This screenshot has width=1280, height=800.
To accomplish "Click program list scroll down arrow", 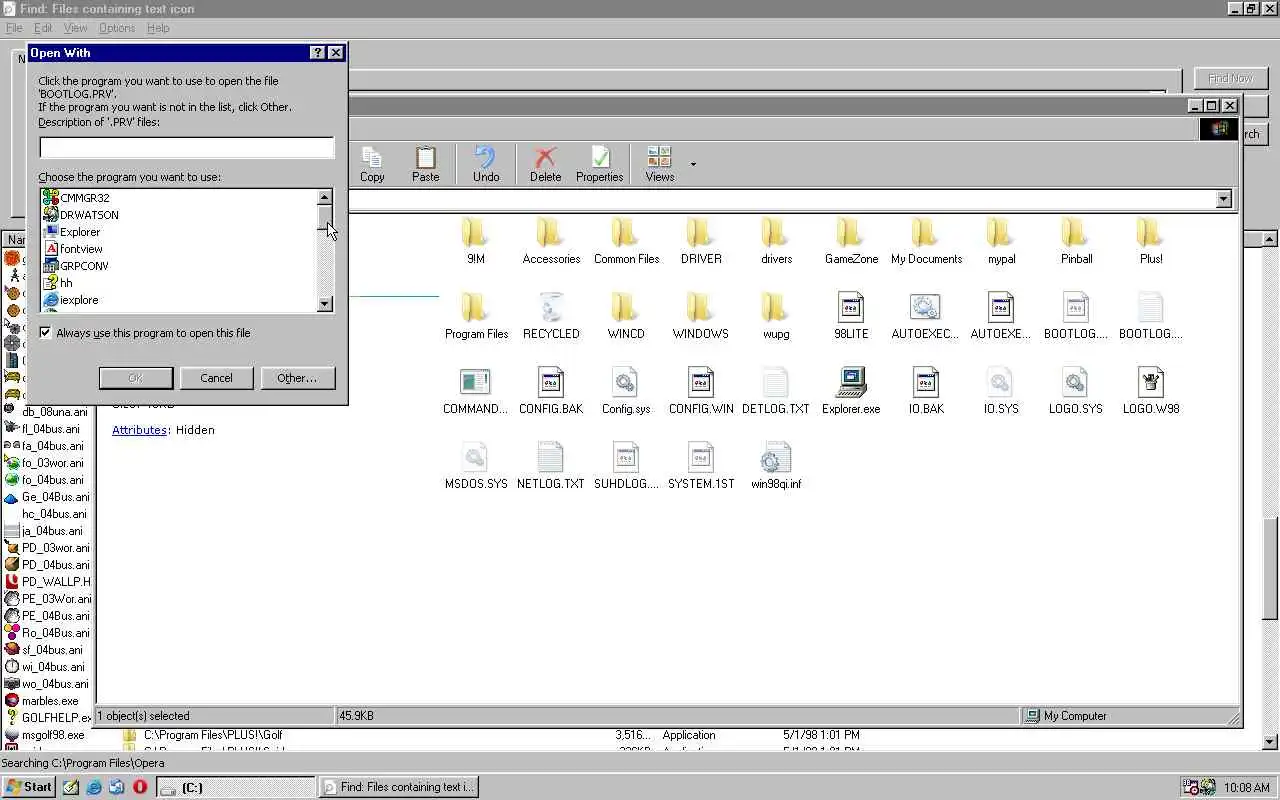I will (x=324, y=304).
